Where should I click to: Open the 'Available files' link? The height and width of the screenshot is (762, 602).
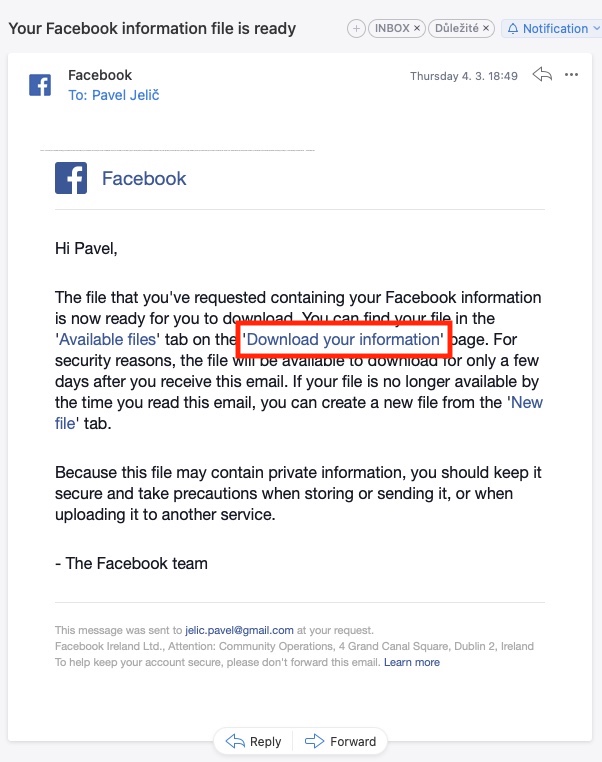[x=107, y=340]
